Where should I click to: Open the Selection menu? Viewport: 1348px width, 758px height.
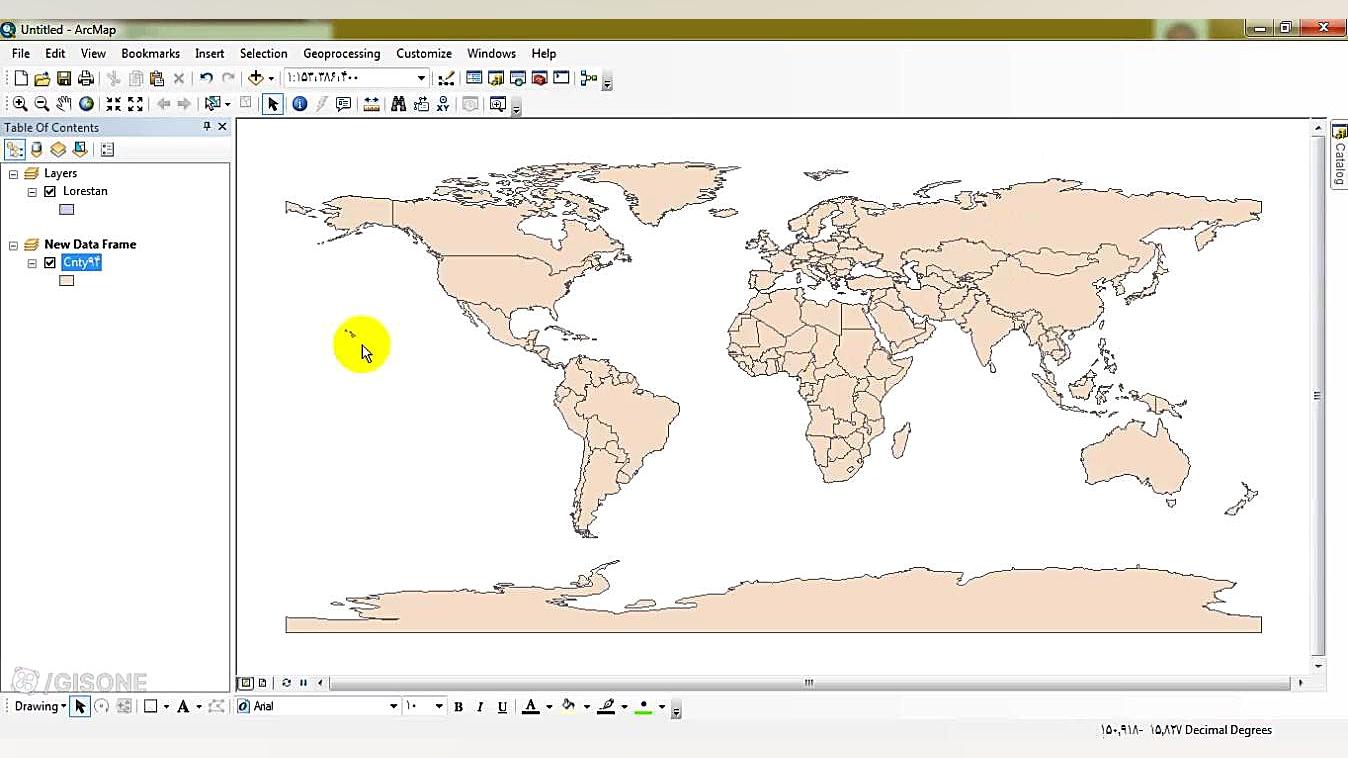[263, 53]
